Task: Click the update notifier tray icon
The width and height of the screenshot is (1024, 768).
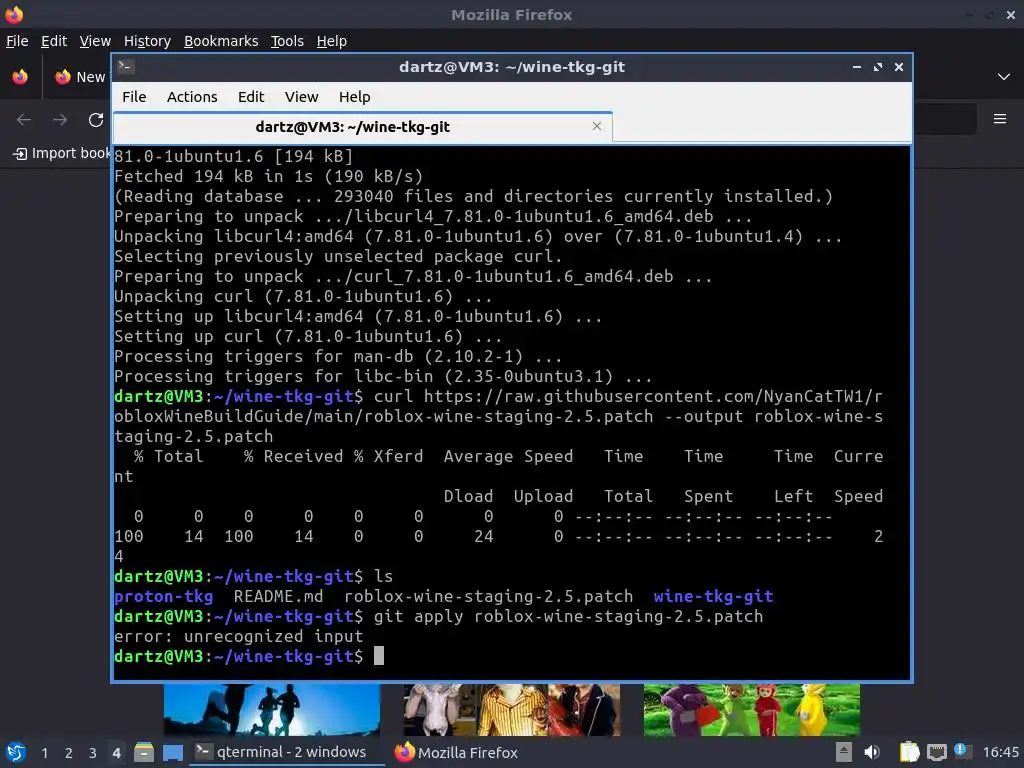Action: [x=961, y=751]
